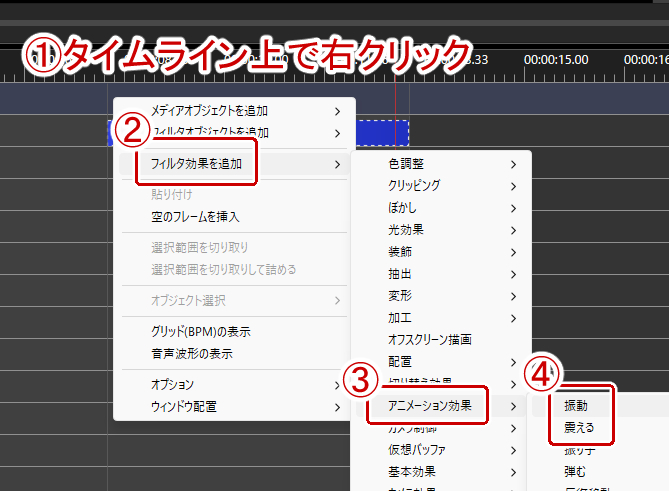
Task: Expand arrow beside アニメーション効果
Action: tap(514, 407)
